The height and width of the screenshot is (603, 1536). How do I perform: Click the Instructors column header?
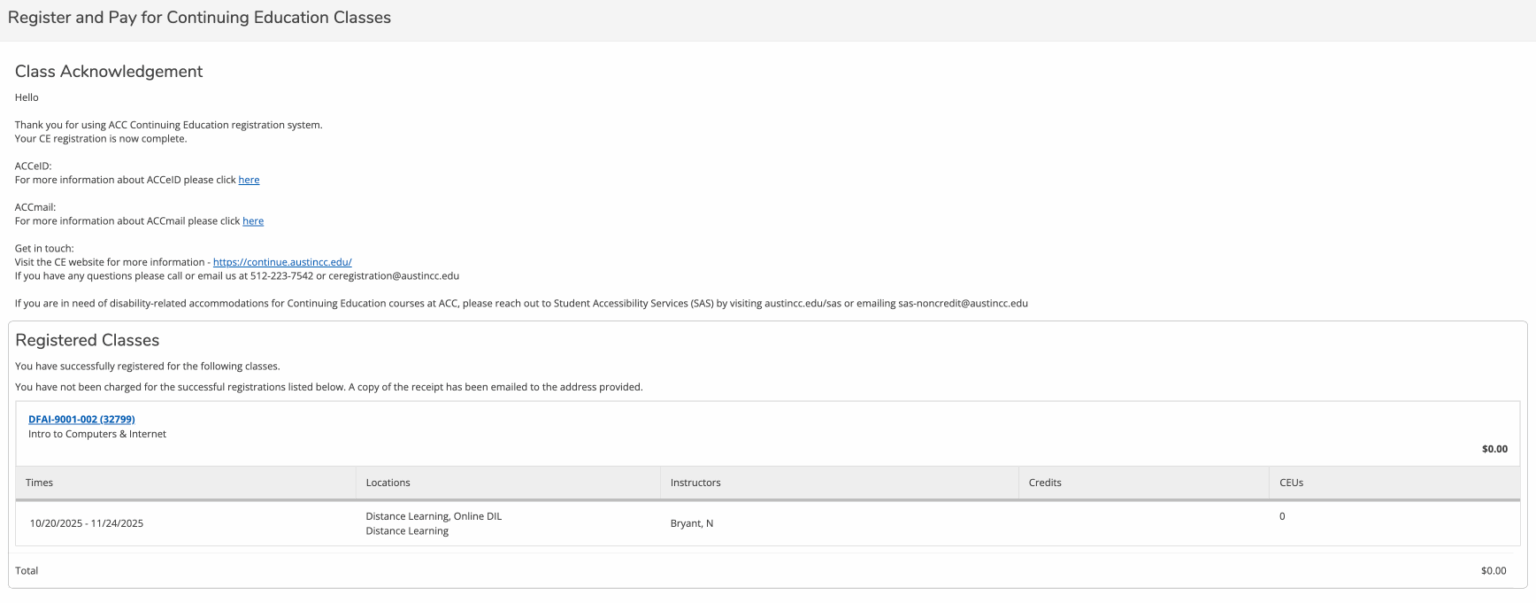(695, 483)
